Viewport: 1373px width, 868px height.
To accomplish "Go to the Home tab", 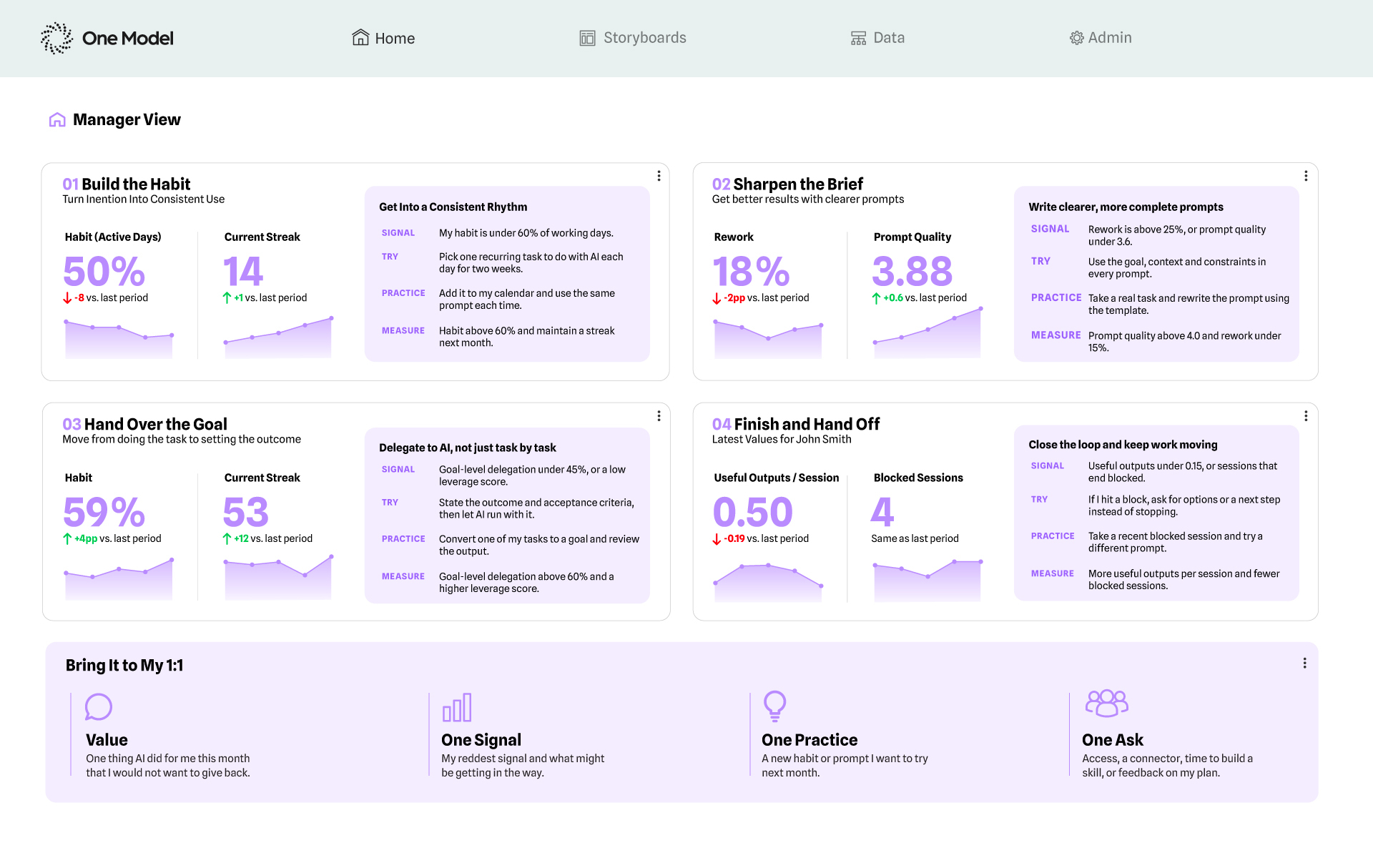I will pos(383,38).
